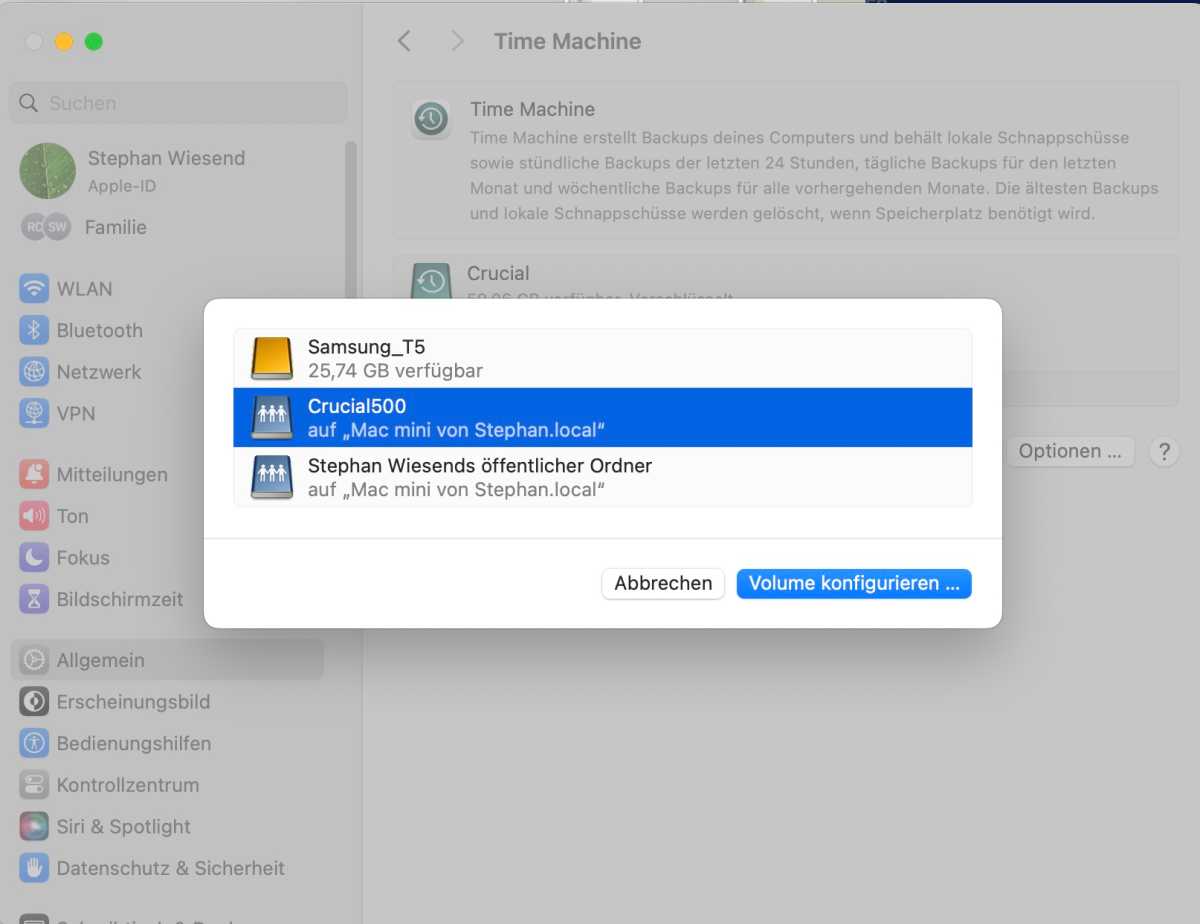
Task: Click the Erscheinungsbild icon
Action: (35, 702)
